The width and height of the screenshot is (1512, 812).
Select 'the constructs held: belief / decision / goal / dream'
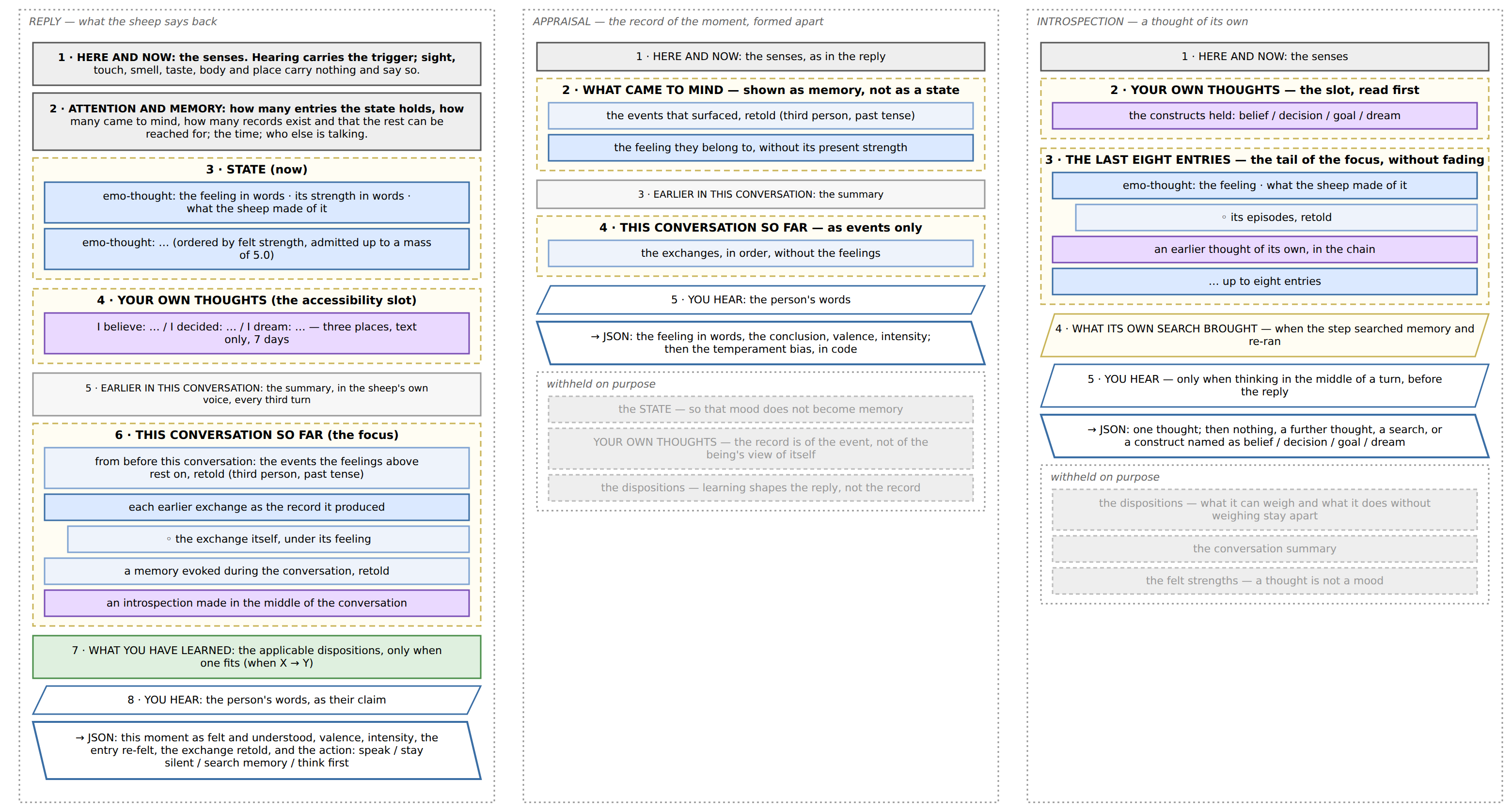tap(1264, 116)
